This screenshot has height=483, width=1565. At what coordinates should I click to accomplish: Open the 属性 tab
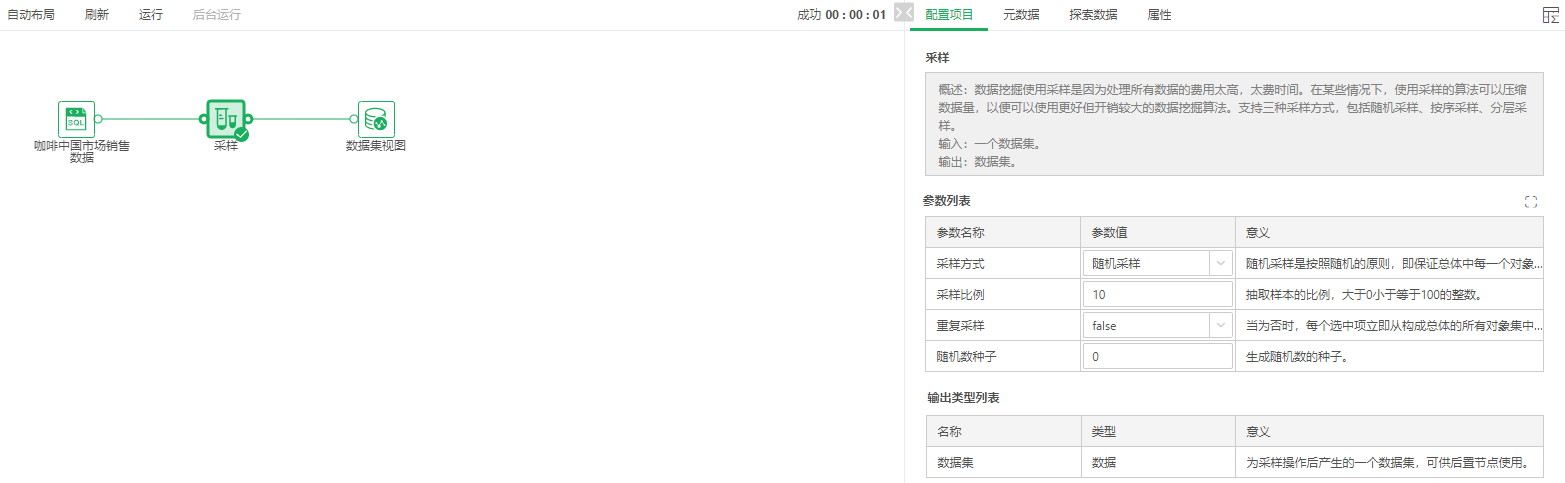click(x=1159, y=15)
